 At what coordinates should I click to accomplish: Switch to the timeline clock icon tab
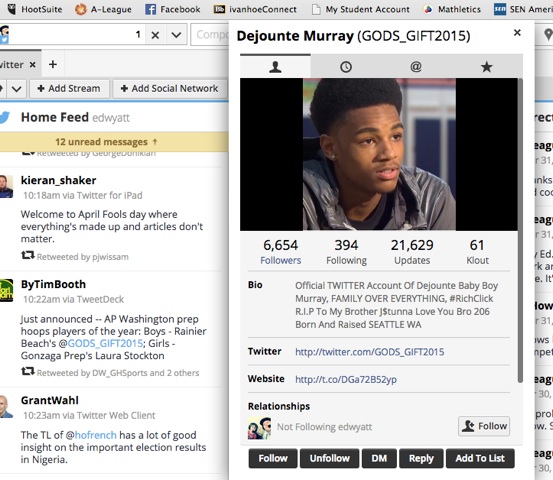(x=346, y=67)
